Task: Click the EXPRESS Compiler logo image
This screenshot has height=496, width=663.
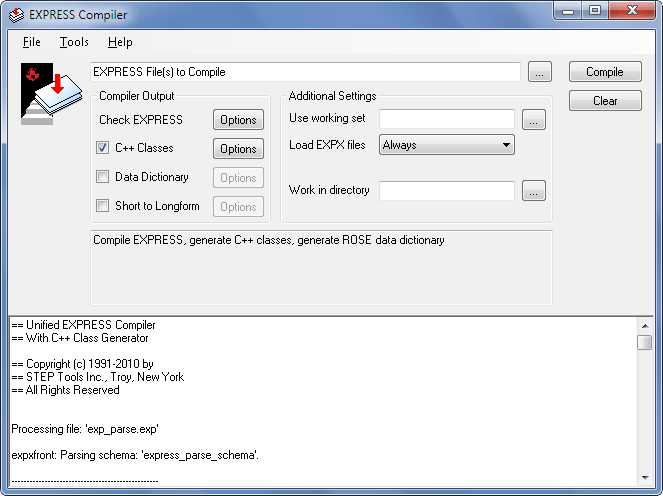Action: (51, 94)
